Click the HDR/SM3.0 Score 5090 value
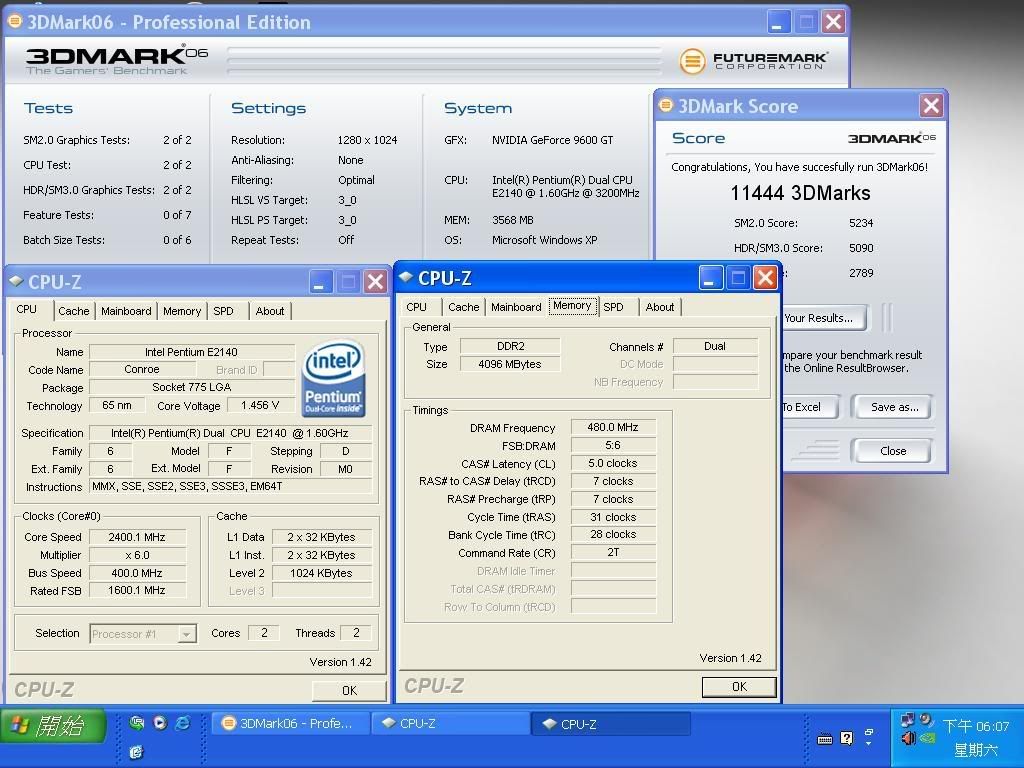1024x768 pixels. (861, 248)
